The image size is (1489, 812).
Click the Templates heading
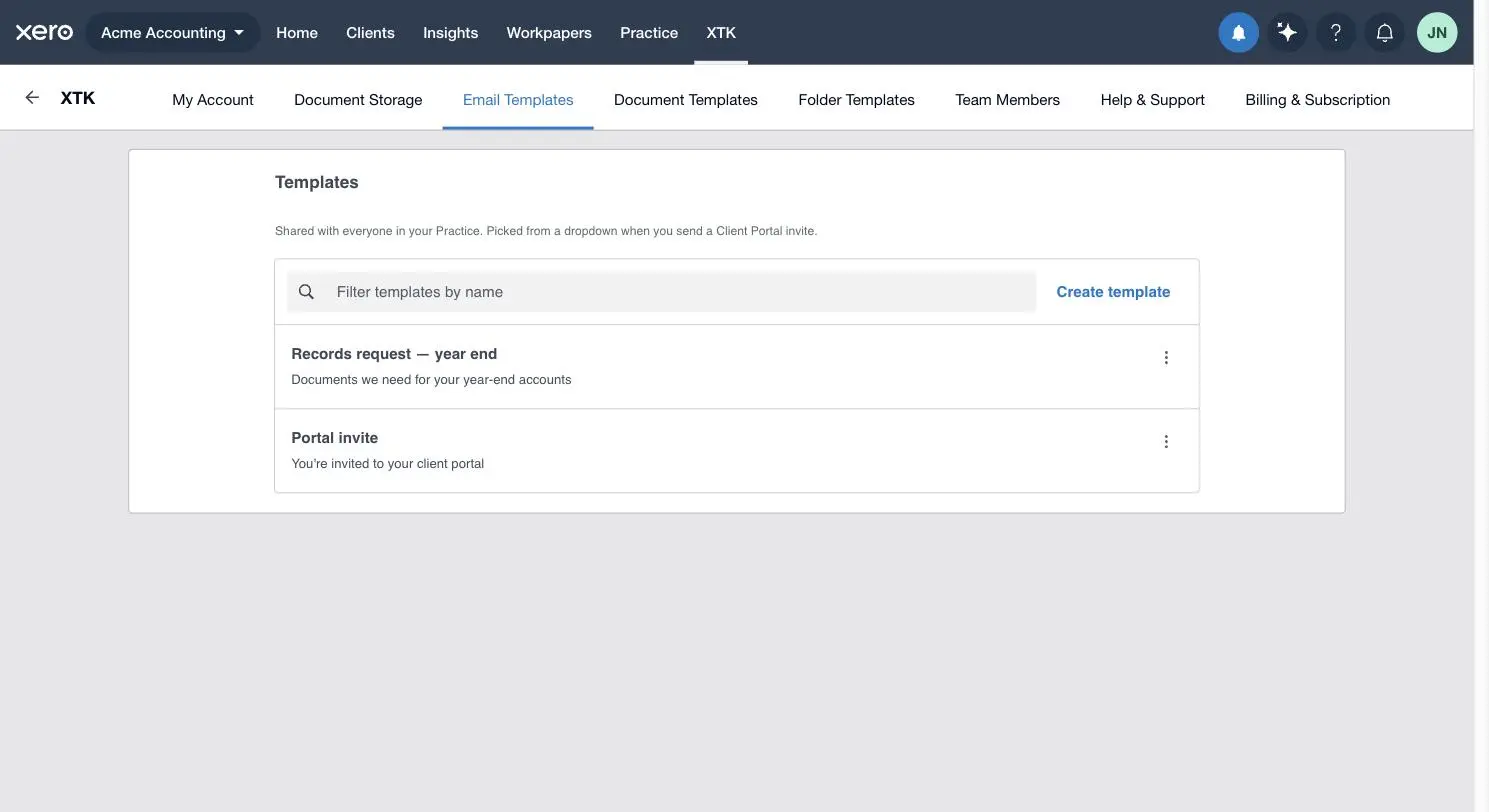point(316,182)
